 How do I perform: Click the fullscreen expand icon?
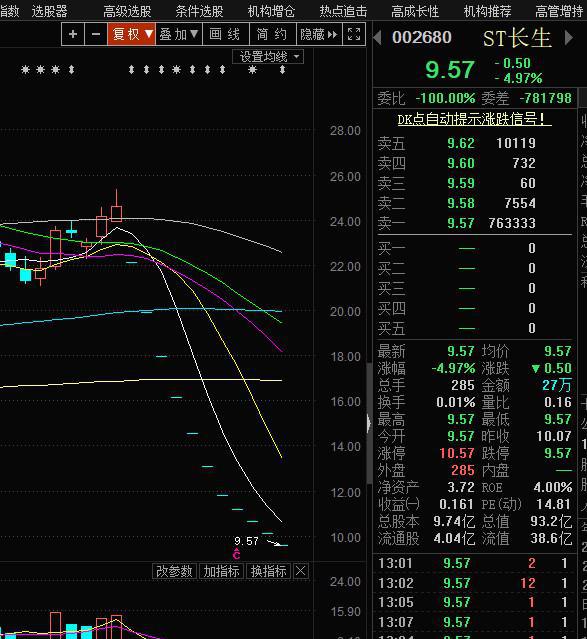(x=354, y=34)
